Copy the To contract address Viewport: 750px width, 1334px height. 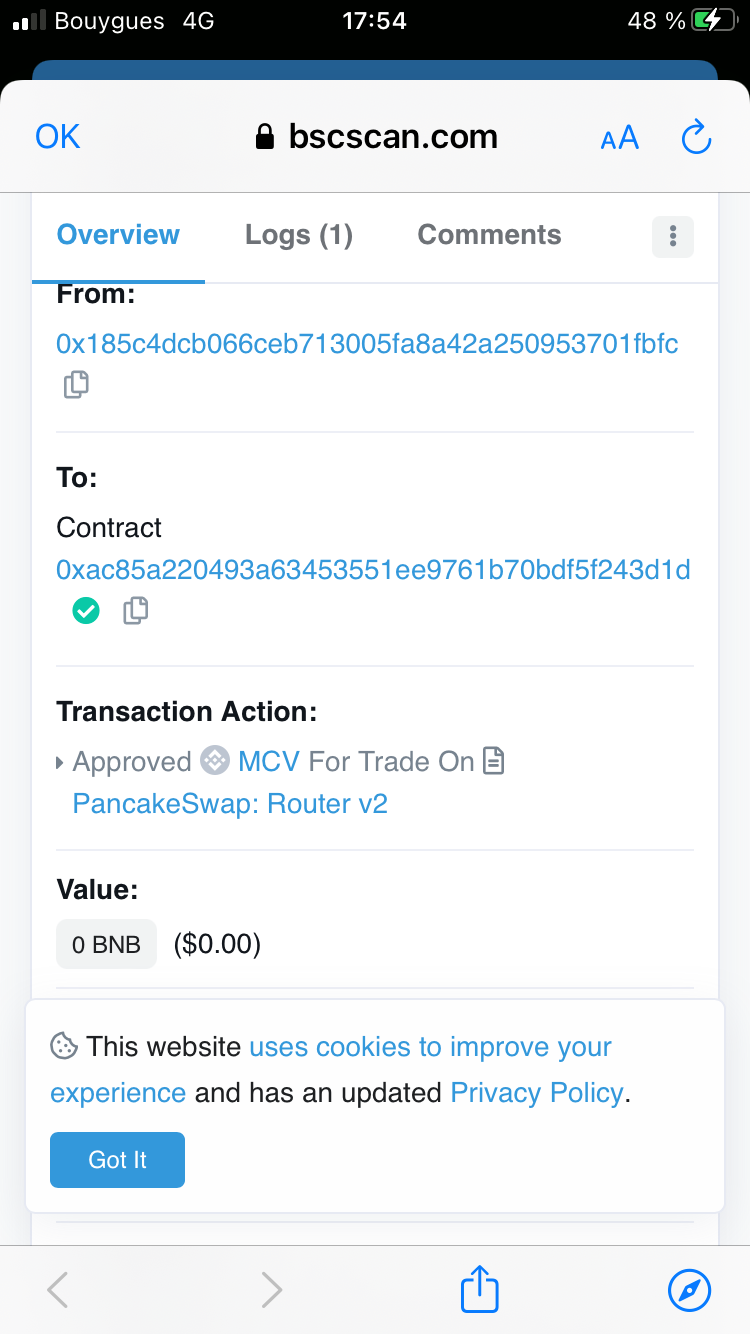136,610
